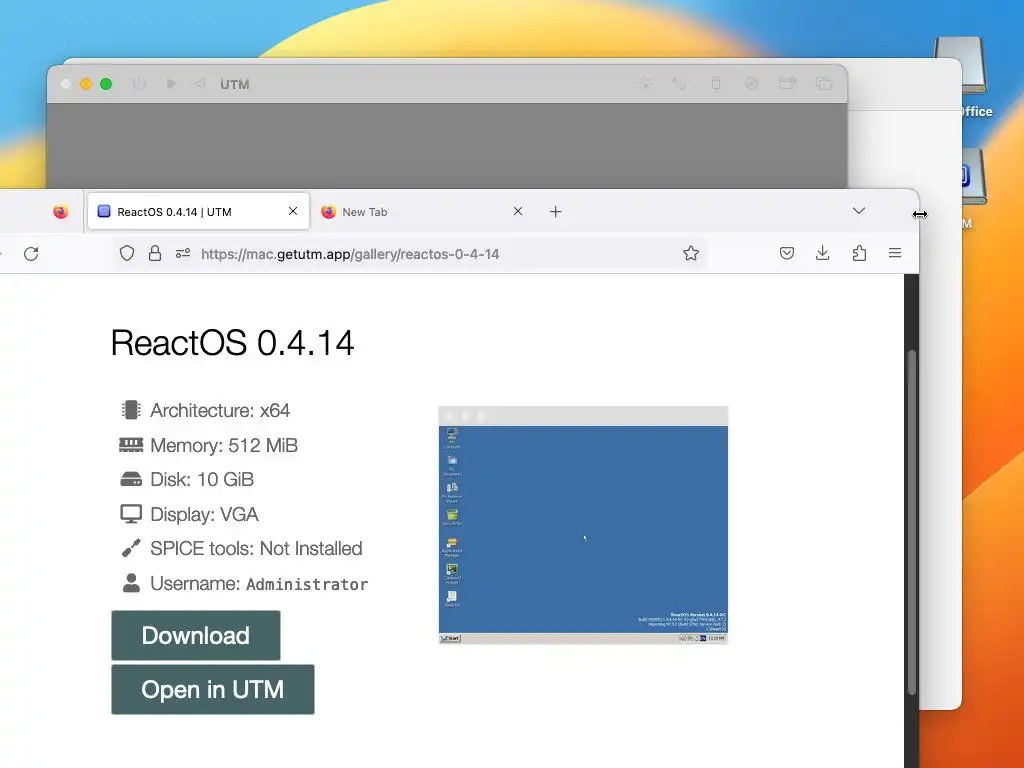The image size is (1024, 768).
Task: Click SPICE tools: Not Installed text
Action: pyautogui.click(x=256, y=549)
